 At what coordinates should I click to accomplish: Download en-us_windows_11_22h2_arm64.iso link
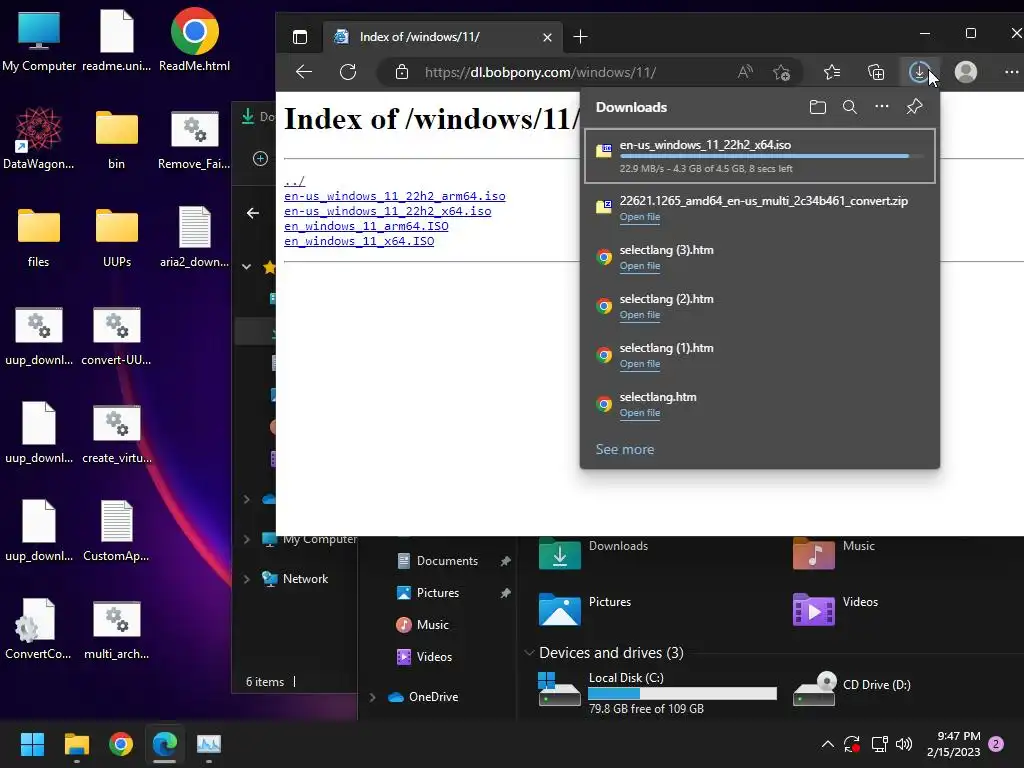[394, 196]
